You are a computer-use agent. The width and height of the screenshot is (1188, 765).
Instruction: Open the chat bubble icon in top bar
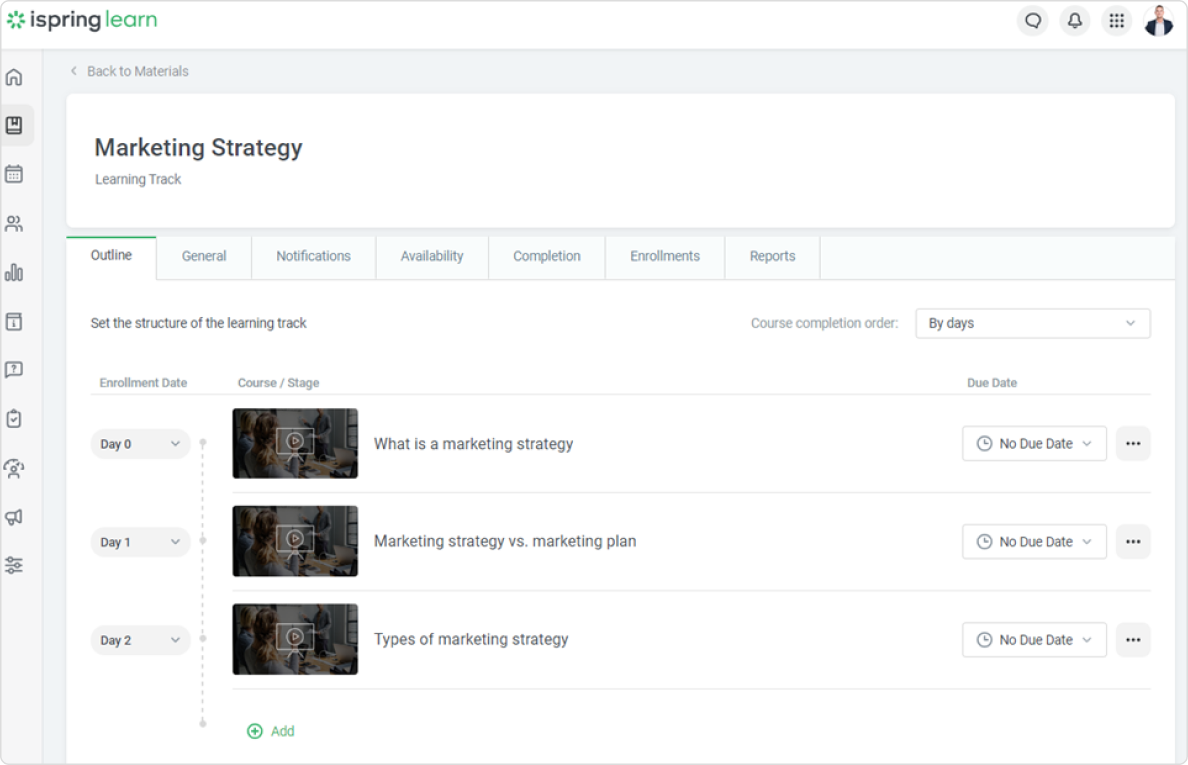1033,20
